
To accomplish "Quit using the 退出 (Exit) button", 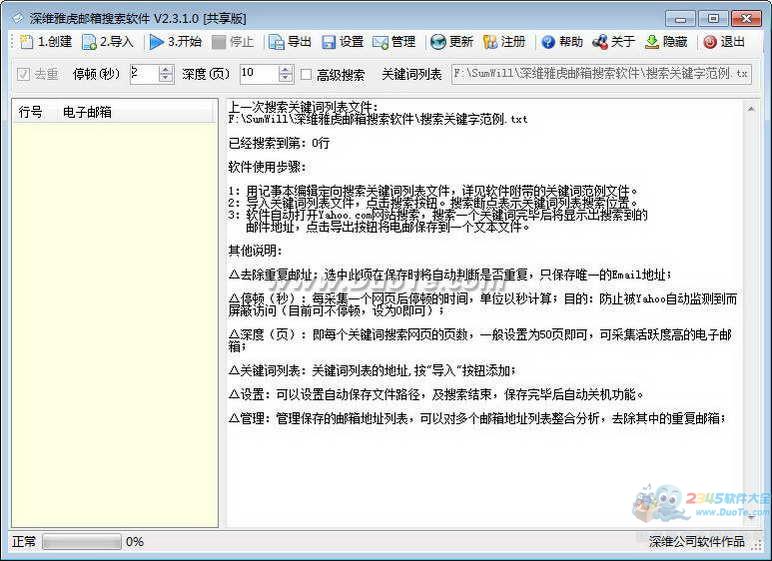I will point(724,42).
